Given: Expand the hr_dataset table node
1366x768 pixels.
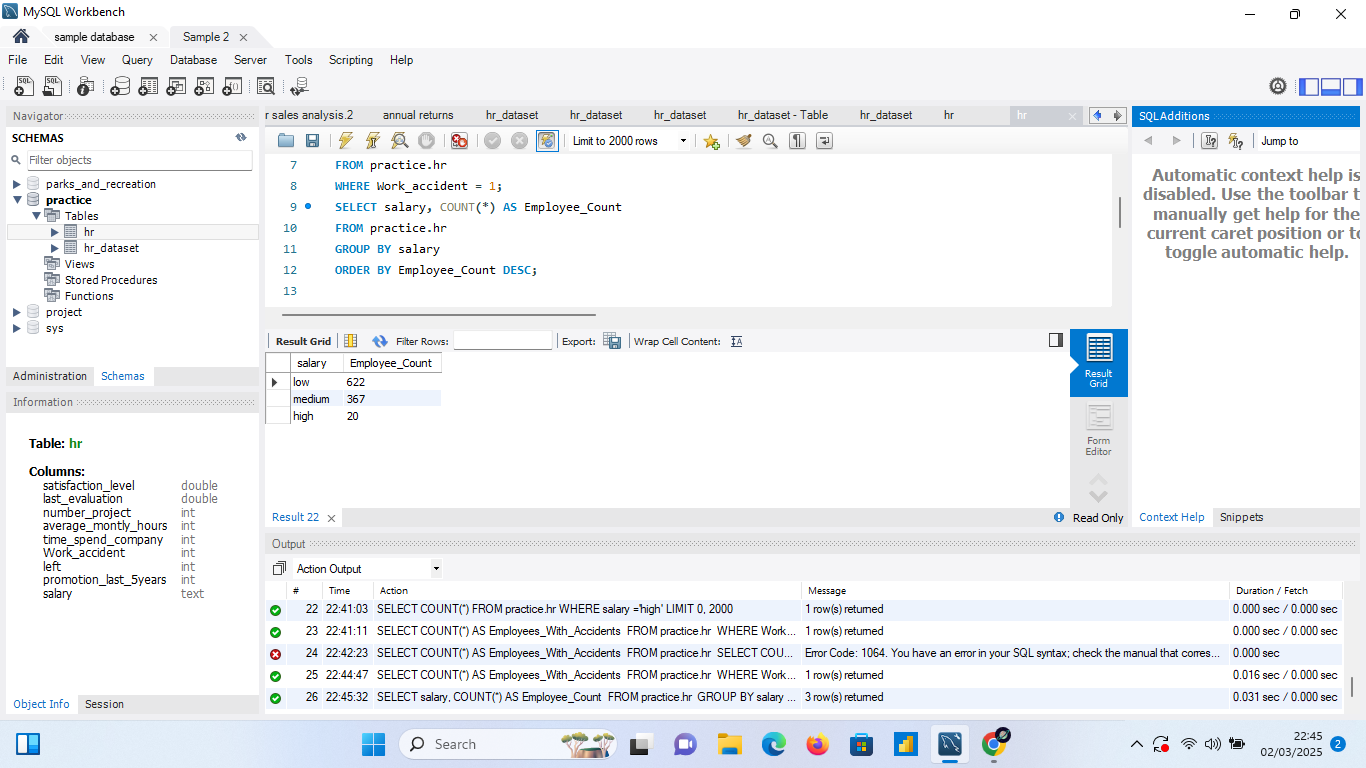Looking at the screenshot, I should point(55,248).
